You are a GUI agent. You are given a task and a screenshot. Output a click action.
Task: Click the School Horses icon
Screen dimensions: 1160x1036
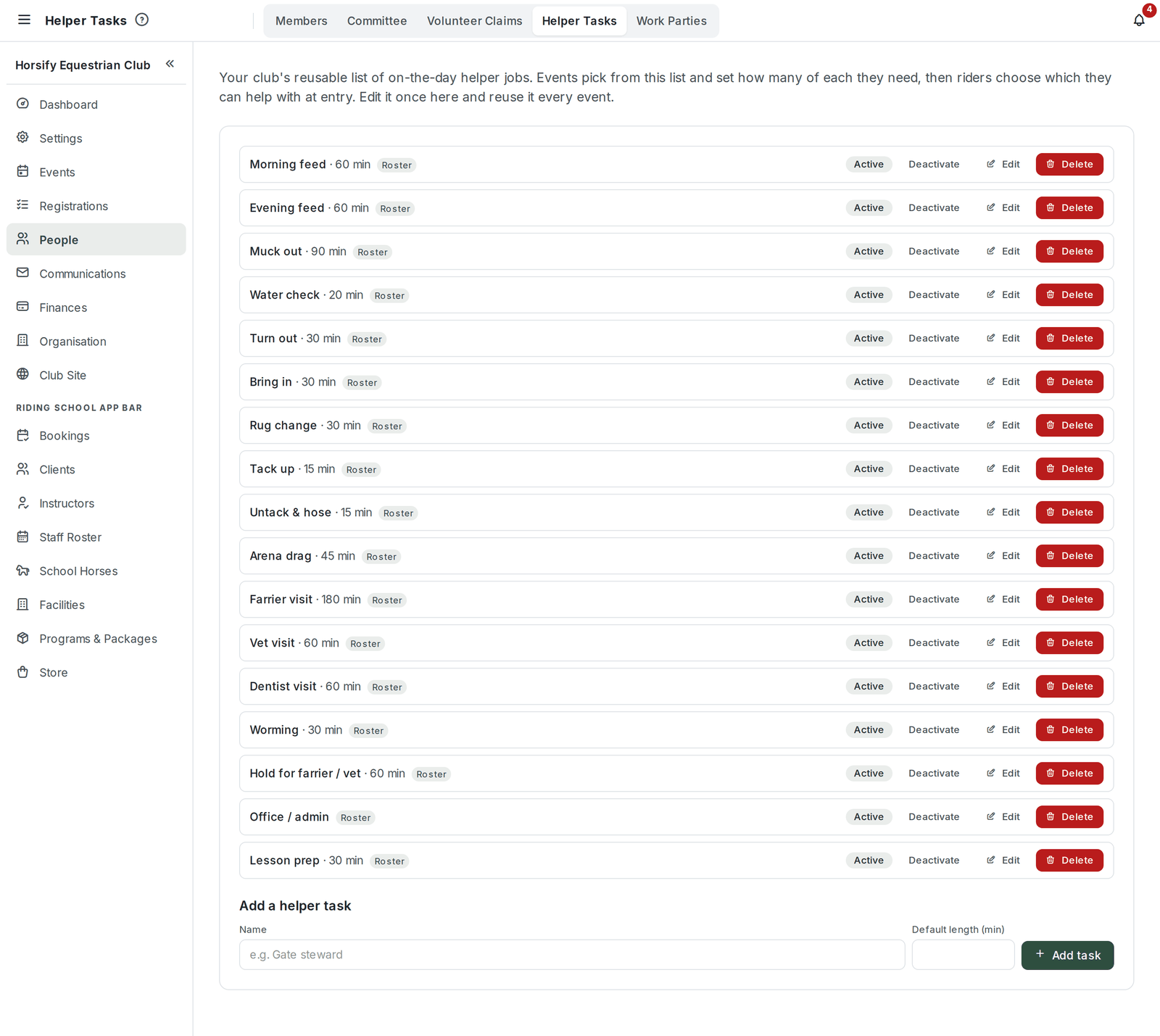coord(23,571)
